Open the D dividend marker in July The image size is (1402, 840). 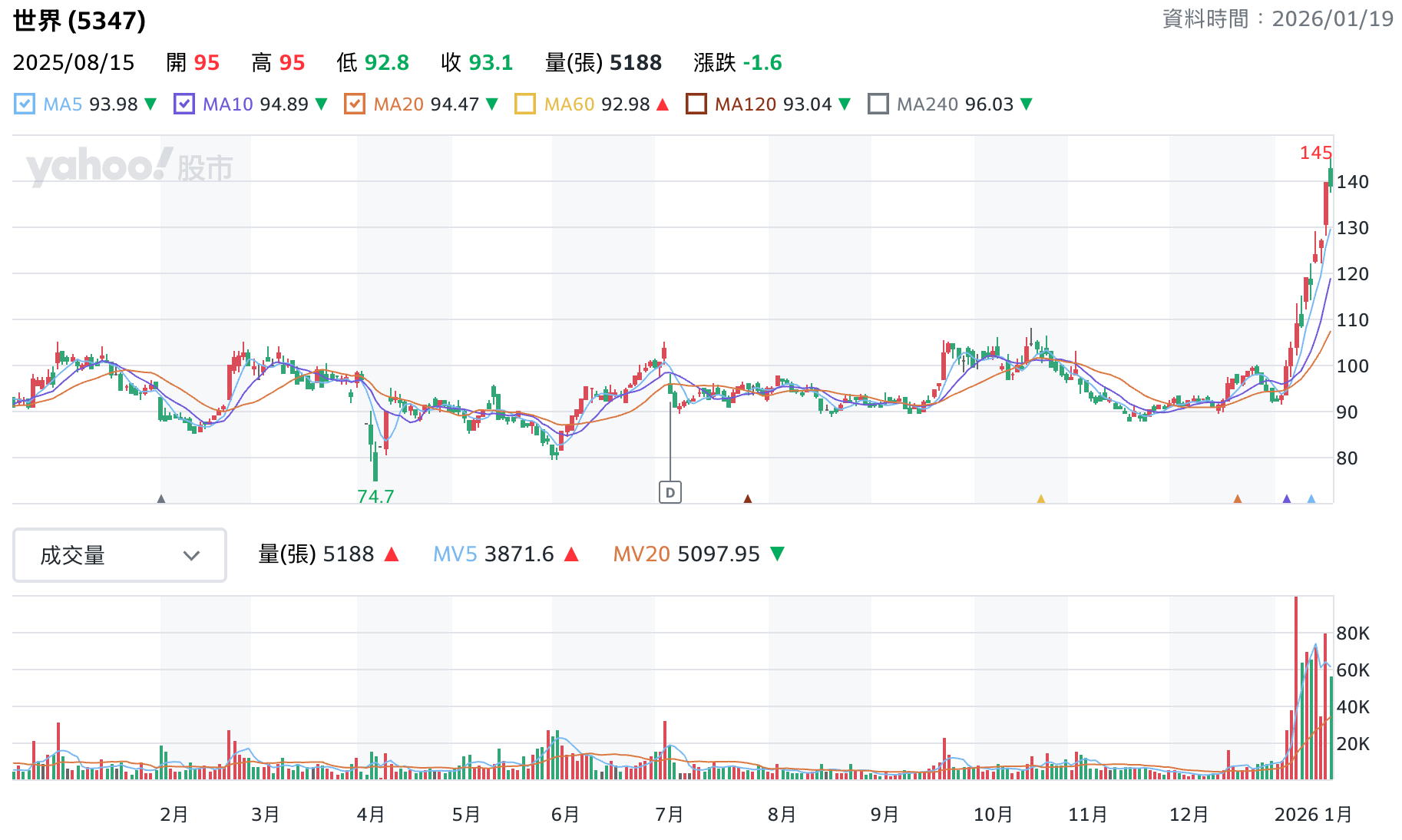point(670,492)
